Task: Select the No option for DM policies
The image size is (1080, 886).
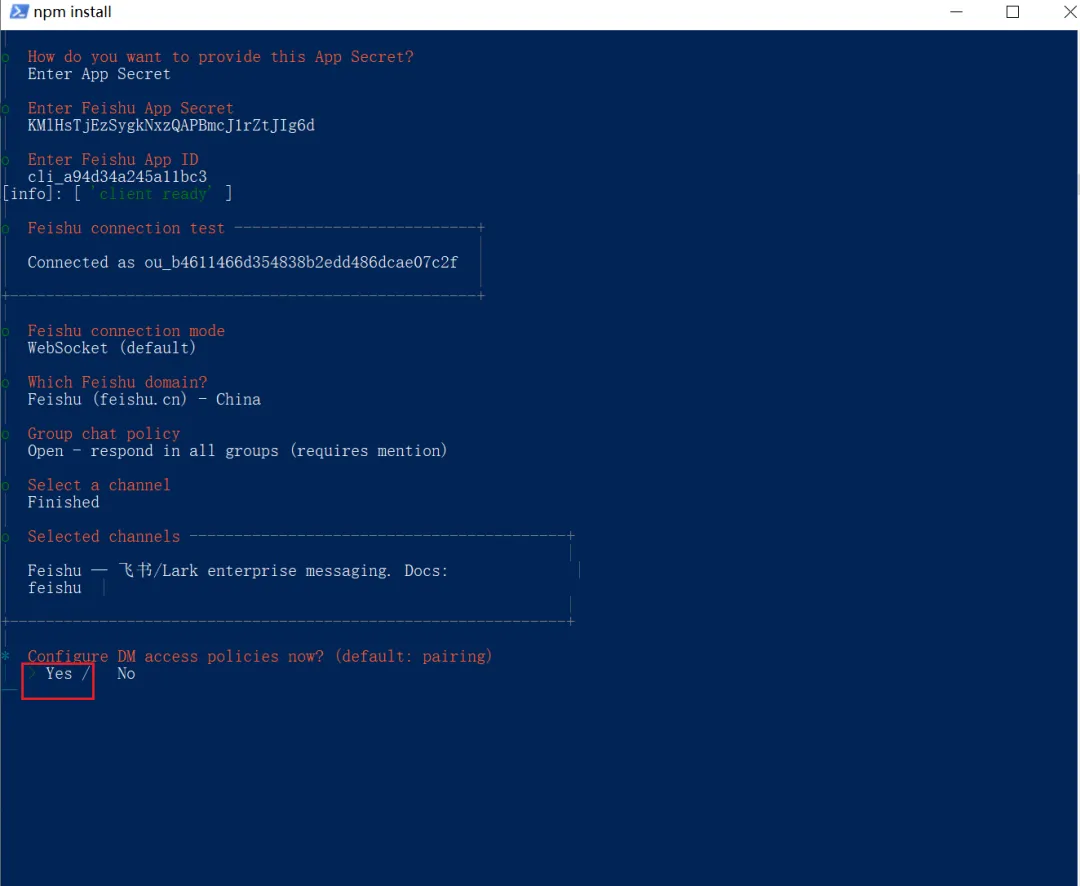Action: coord(126,674)
